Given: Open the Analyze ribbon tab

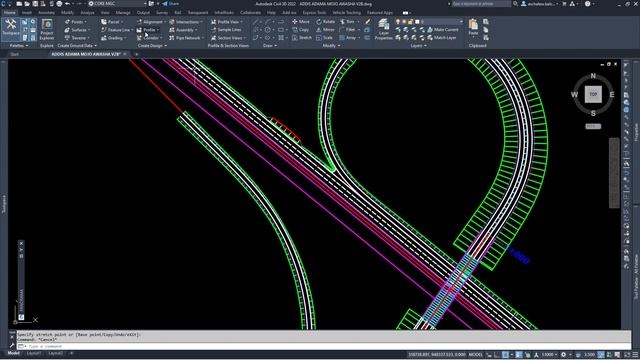Looking at the screenshot, I should pos(87,13).
